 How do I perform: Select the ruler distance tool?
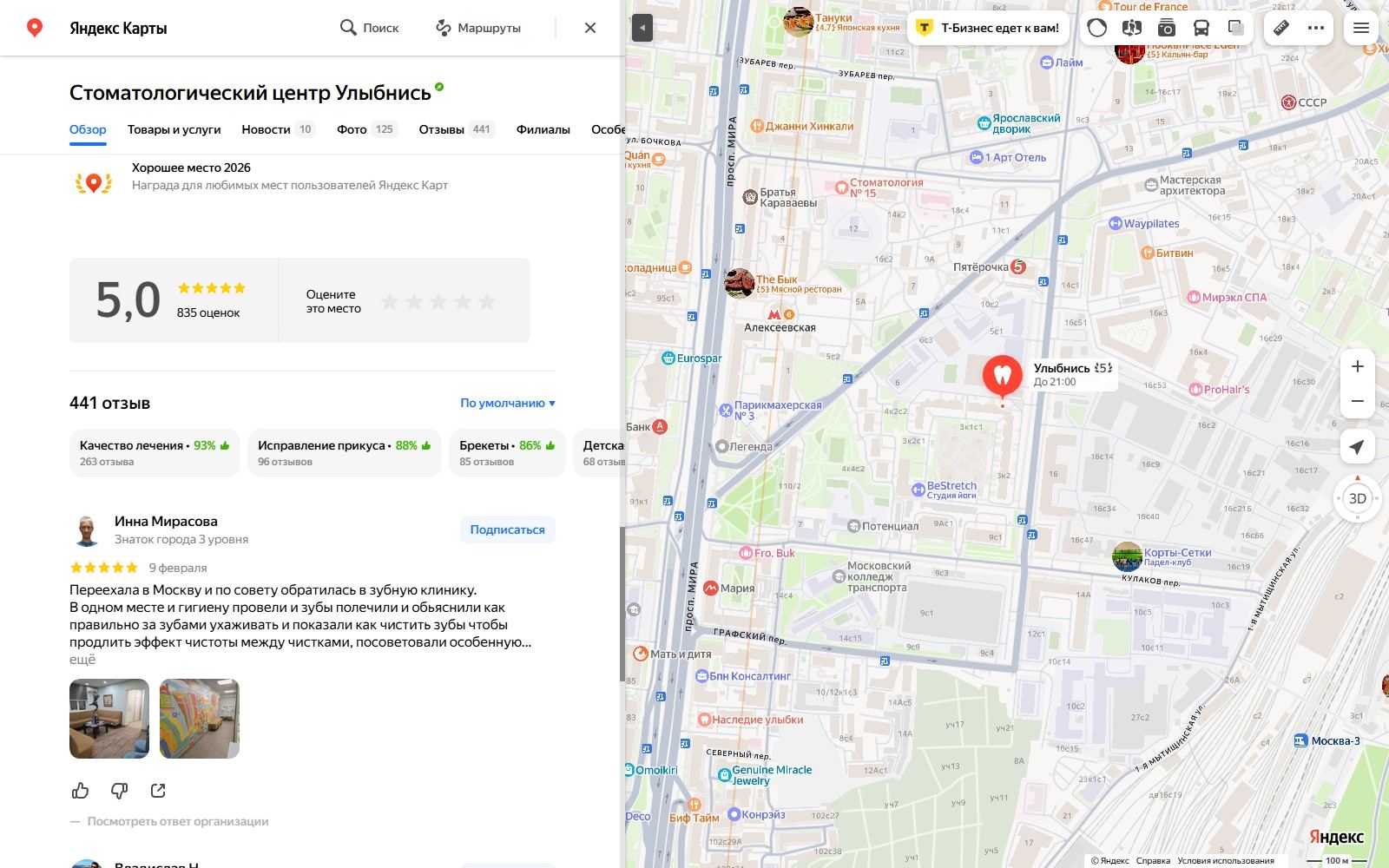click(1281, 28)
